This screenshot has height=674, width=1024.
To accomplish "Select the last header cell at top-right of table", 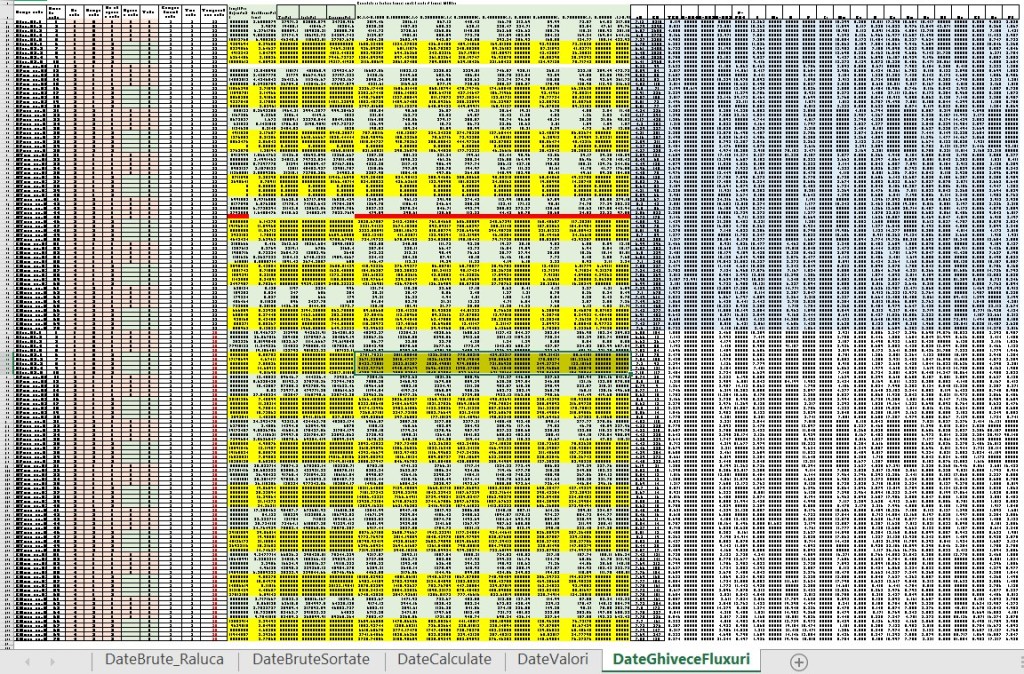I will (1012, 14).
